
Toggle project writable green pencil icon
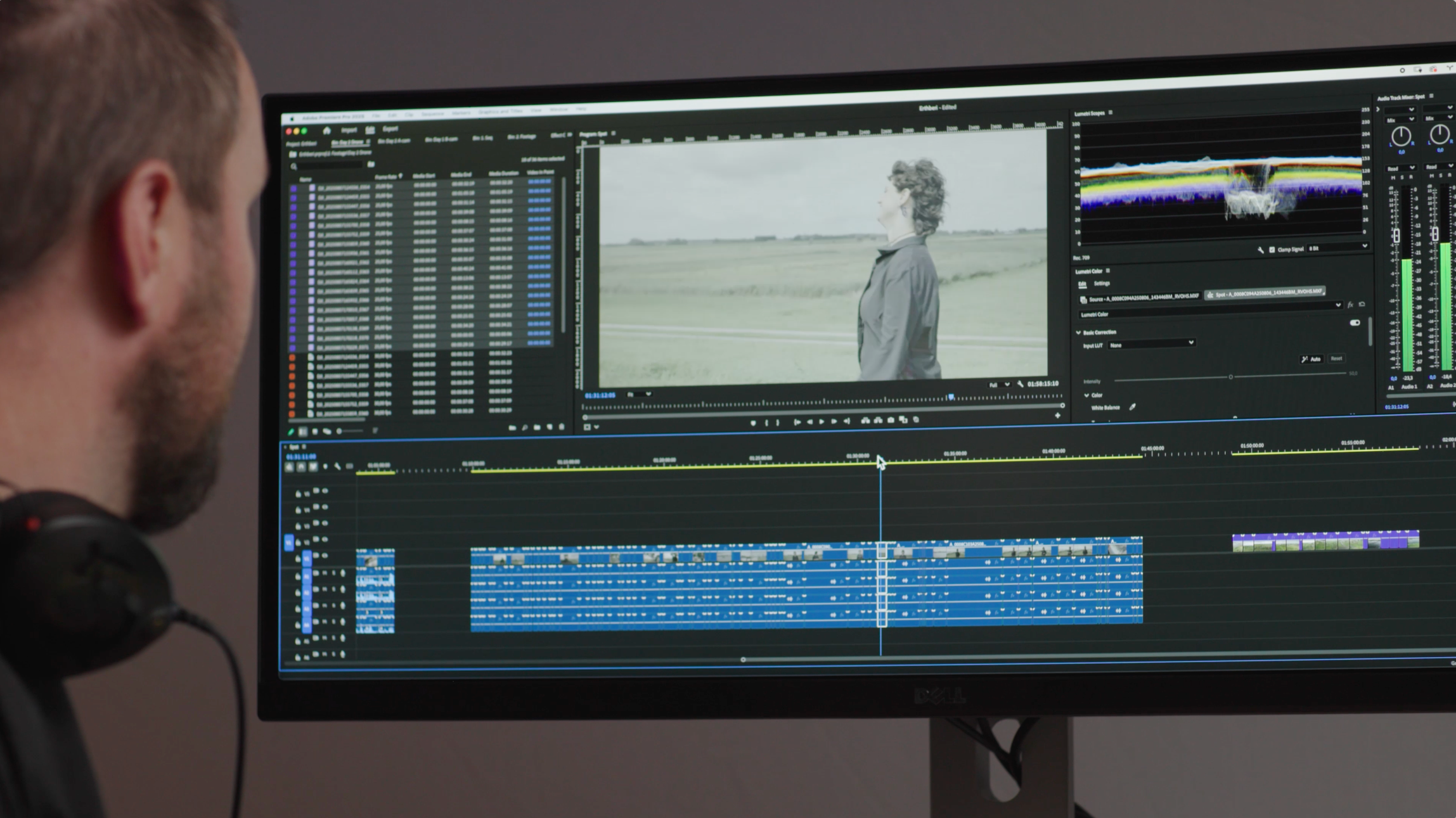pyautogui.click(x=291, y=431)
